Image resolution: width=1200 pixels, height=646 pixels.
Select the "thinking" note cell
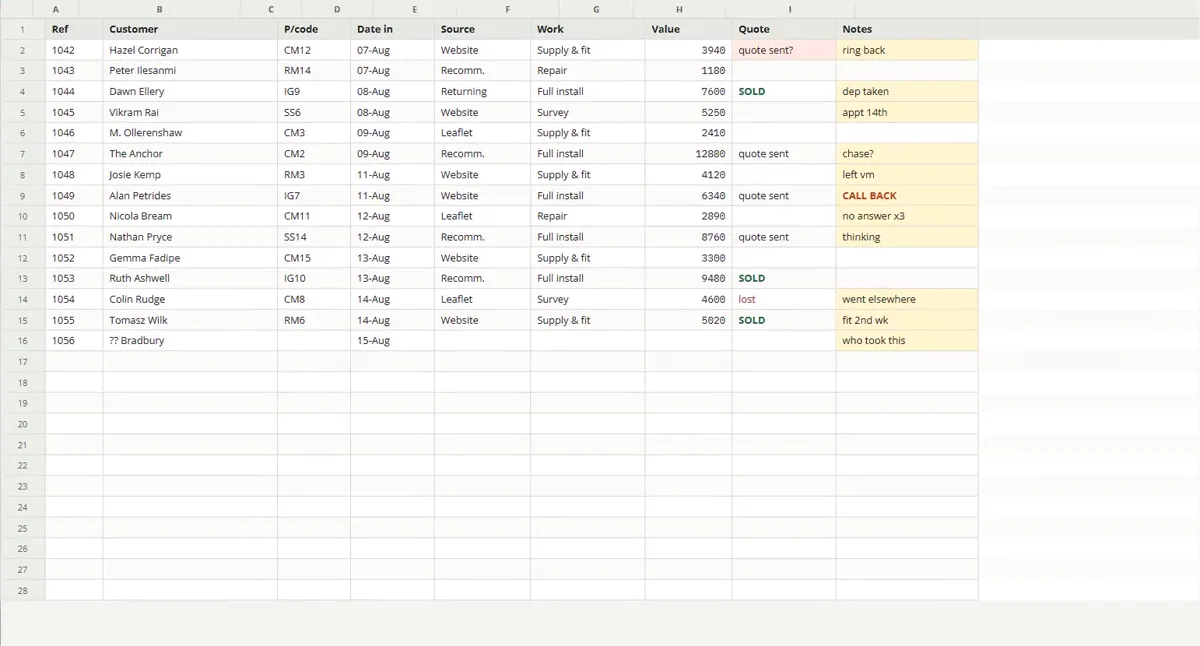tap(907, 237)
